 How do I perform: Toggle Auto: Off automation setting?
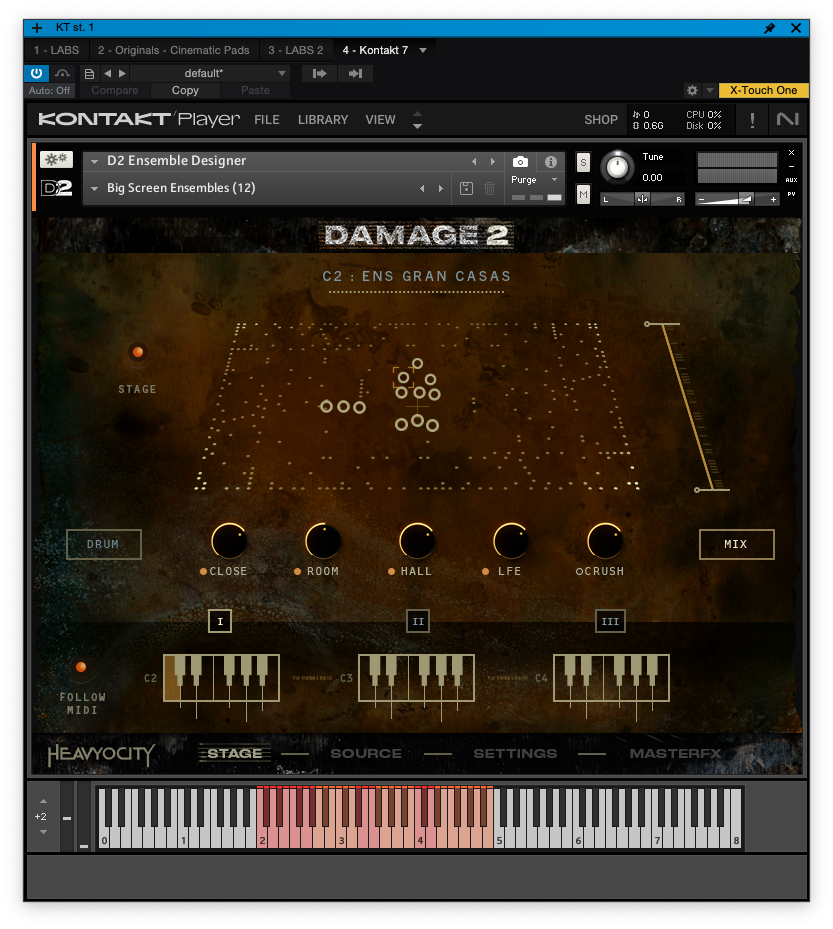coord(49,90)
